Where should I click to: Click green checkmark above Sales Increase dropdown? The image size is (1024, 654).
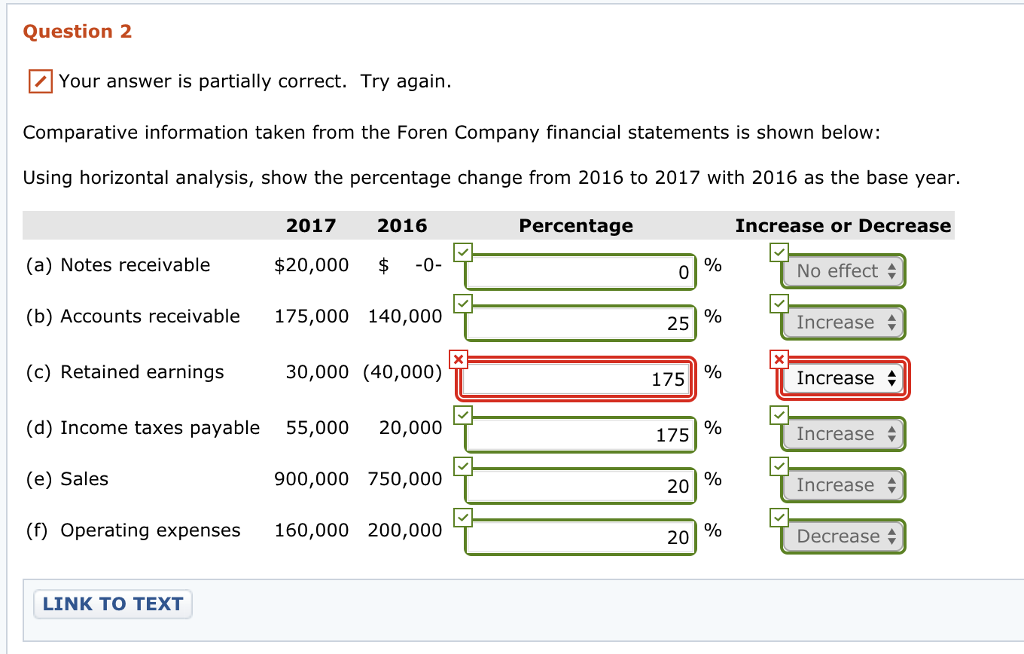tap(779, 466)
